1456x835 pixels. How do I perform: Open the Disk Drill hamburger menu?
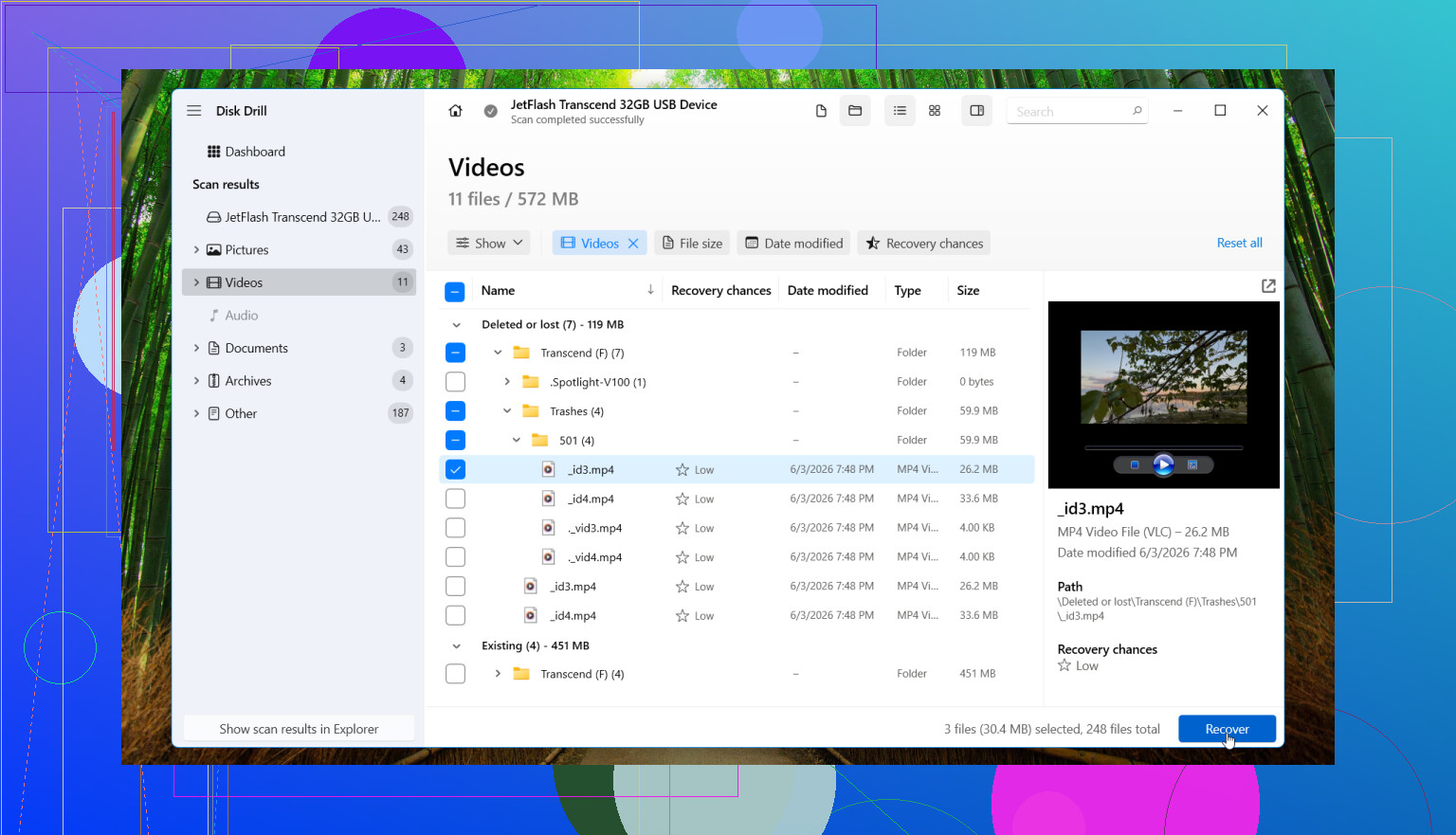pyautogui.click(x=194, y=111)
